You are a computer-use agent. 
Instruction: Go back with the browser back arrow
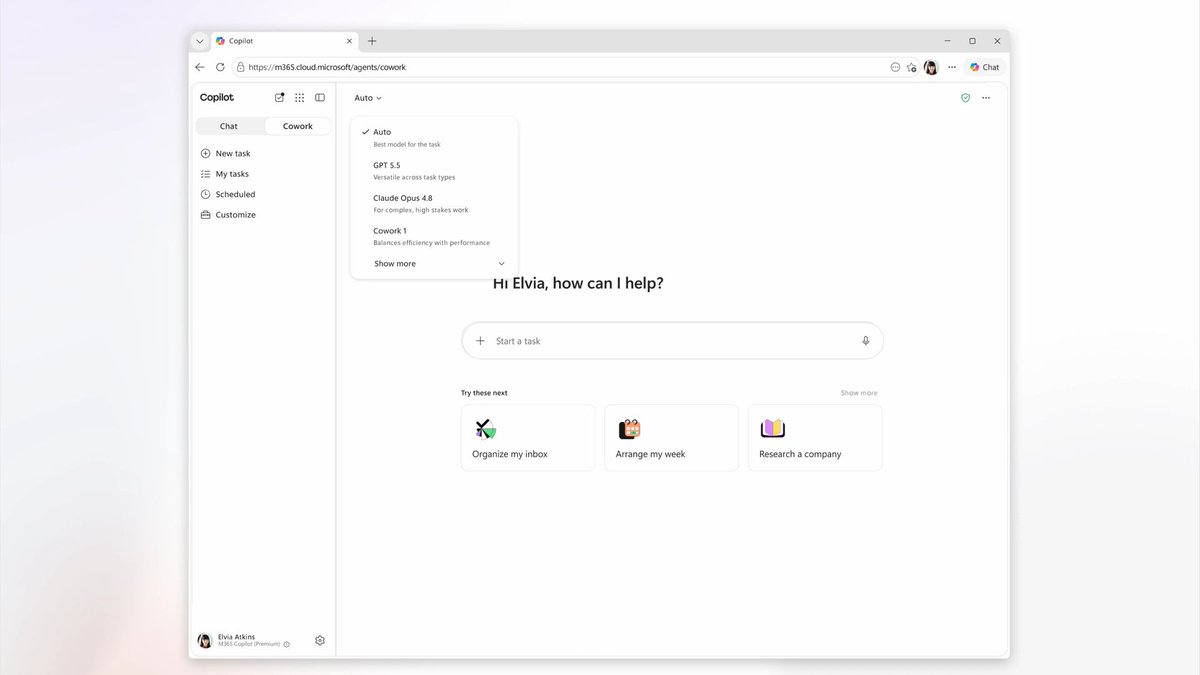(200, 67)
